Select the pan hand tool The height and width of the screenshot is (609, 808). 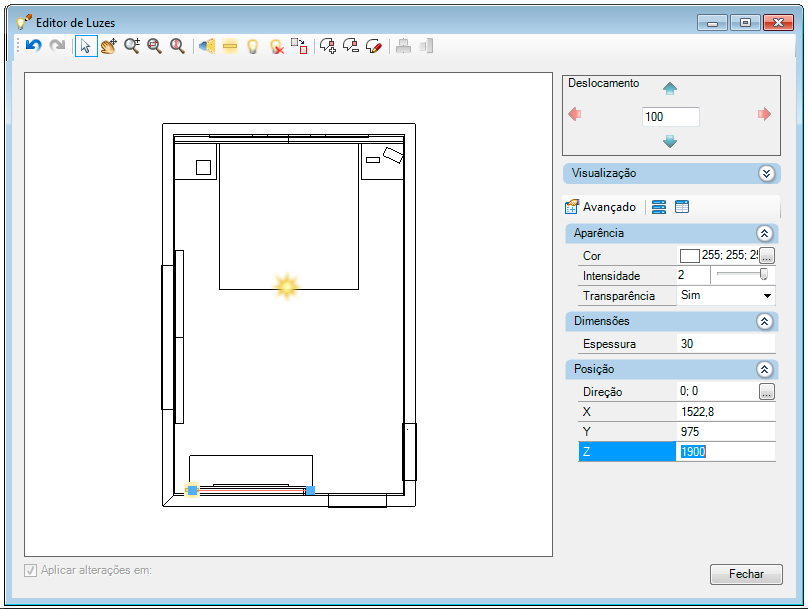[109, 46]
